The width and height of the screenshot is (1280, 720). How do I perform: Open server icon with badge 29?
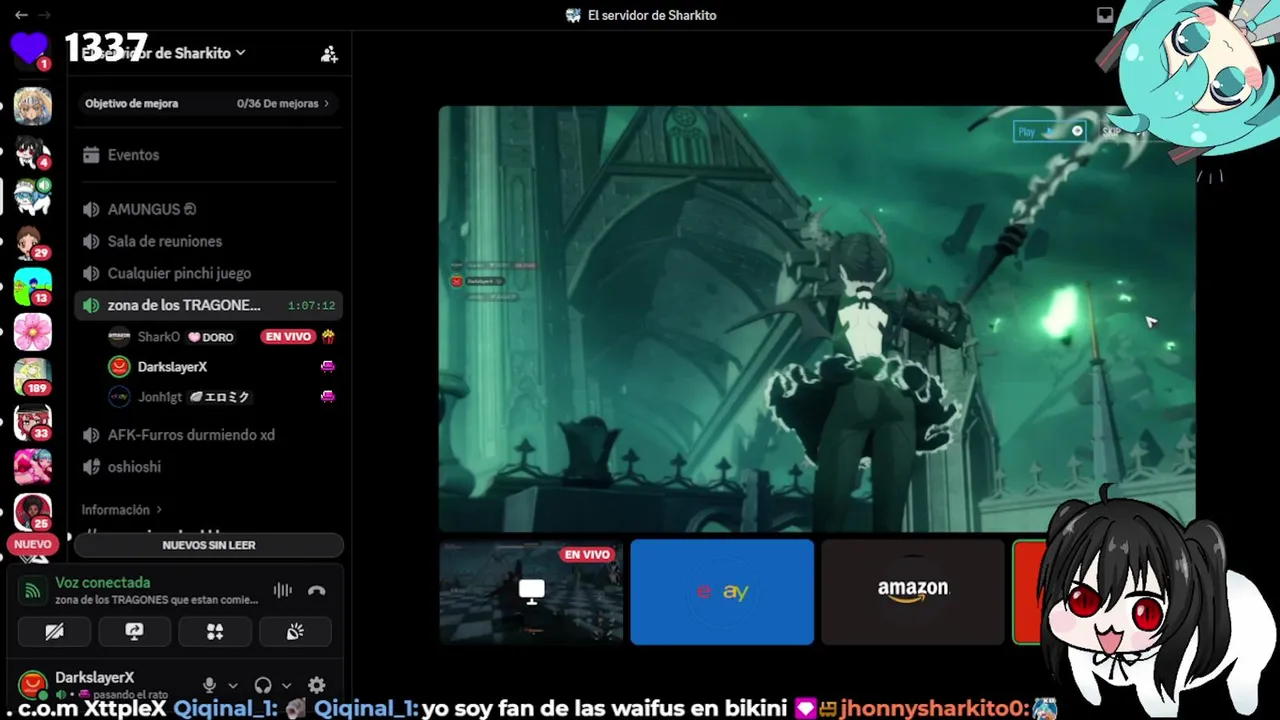click(x=32, y=242)
